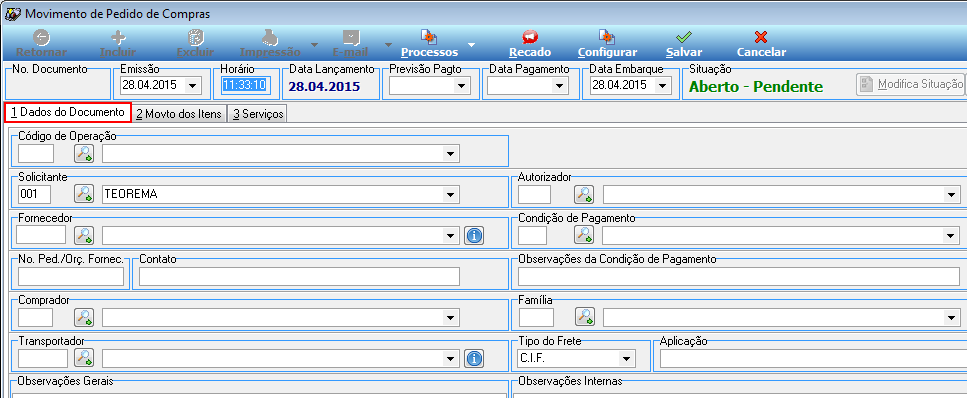Click the Comprador code field

pos(35,317)
